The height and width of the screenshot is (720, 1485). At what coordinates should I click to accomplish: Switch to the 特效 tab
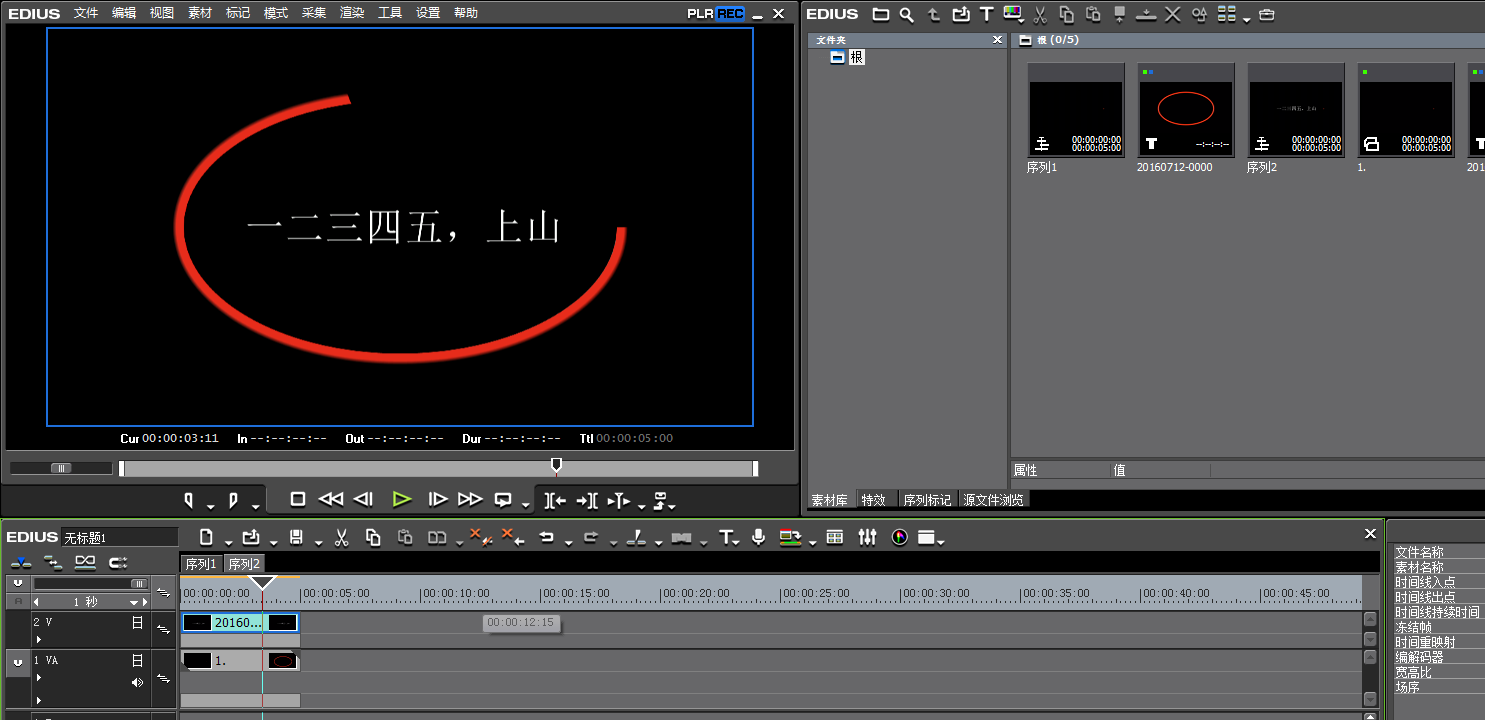click(x=875, y=499)
